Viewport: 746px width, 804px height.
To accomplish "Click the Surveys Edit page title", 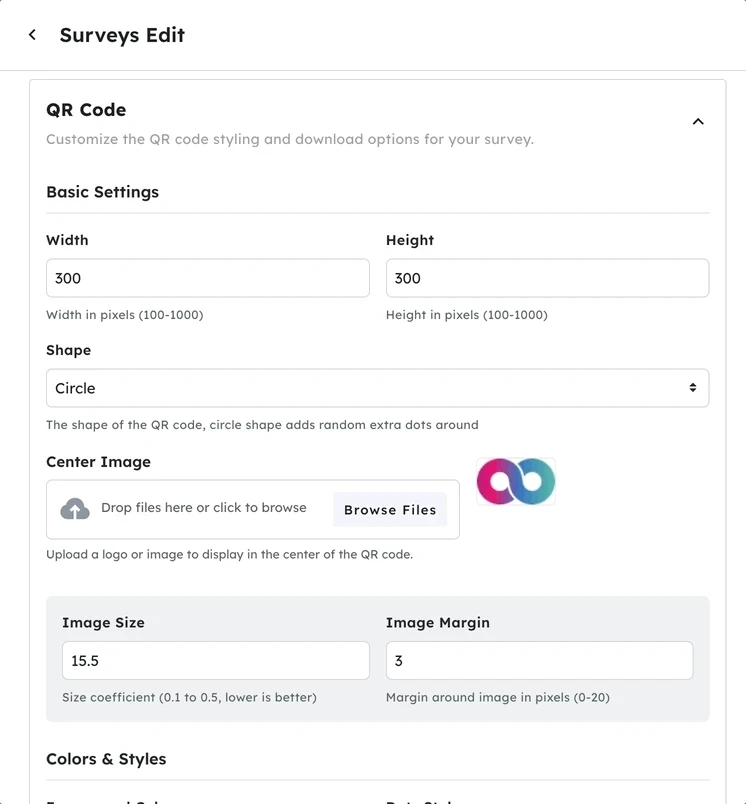I will (x=122, y=35).
